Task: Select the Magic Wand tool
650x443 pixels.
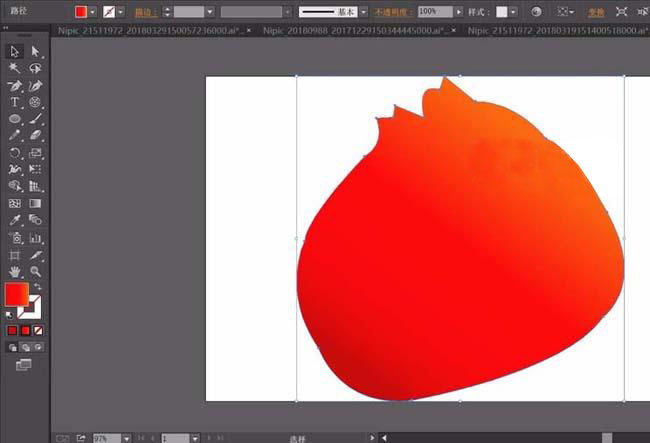Action: click(x=15, y=68)
